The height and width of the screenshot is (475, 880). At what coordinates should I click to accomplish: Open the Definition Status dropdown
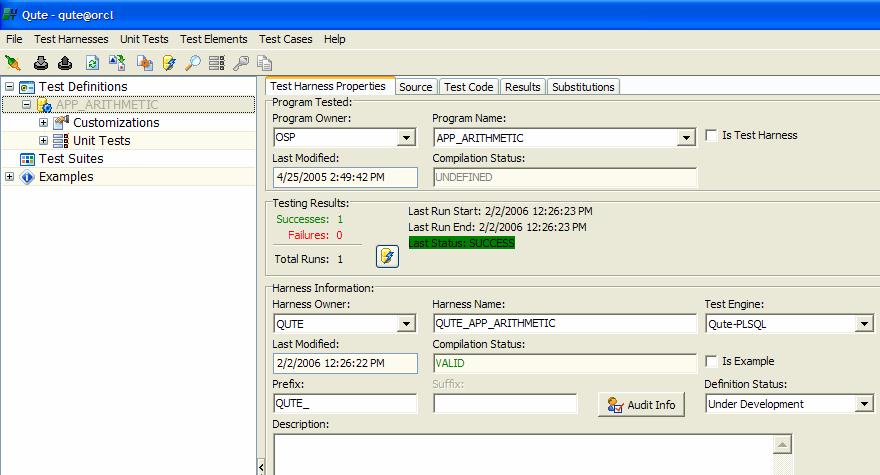click(864, 404)
